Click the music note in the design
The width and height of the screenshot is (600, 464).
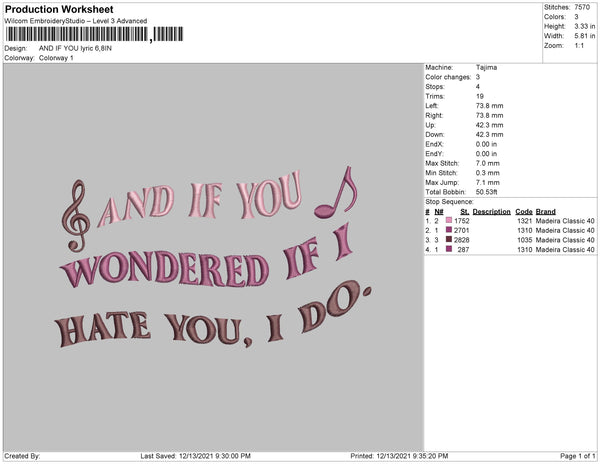(x=336, y=192)
